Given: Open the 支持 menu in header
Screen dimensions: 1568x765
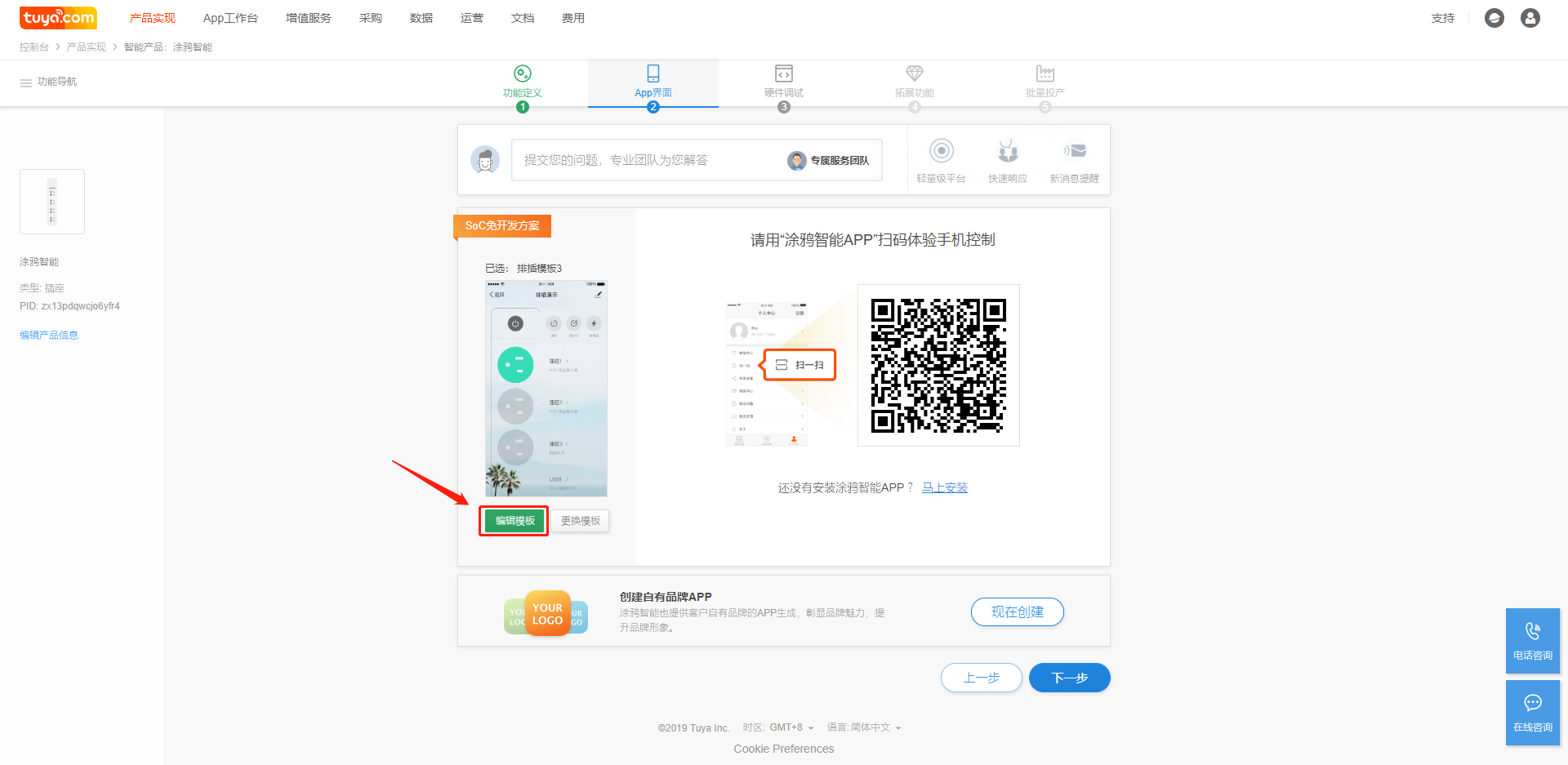Looking at the screenshot, I should pyautogui.click(x=1443, y=18).
